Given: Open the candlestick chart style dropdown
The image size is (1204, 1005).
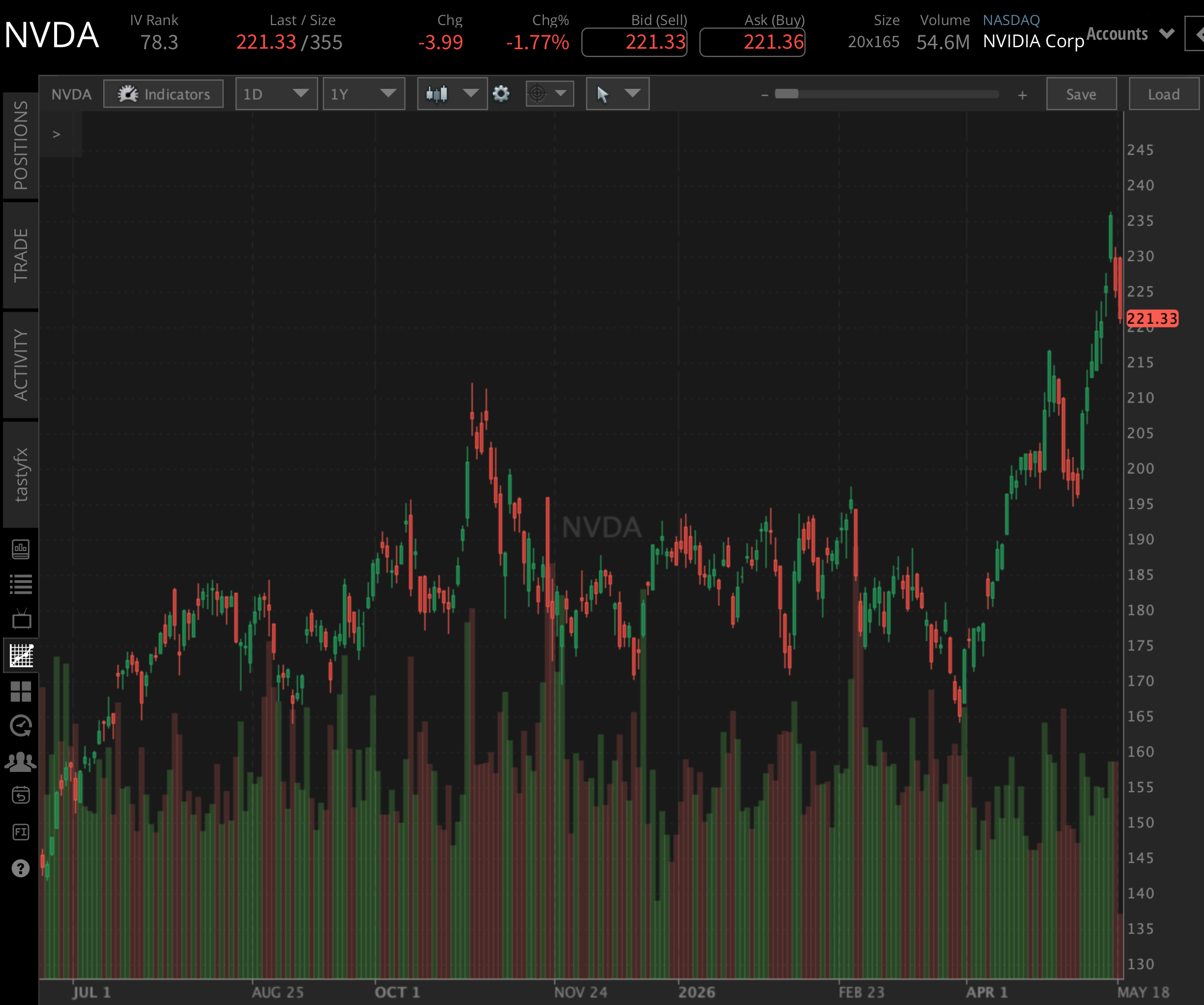Looking at the screenshot, I should (471, 93).
